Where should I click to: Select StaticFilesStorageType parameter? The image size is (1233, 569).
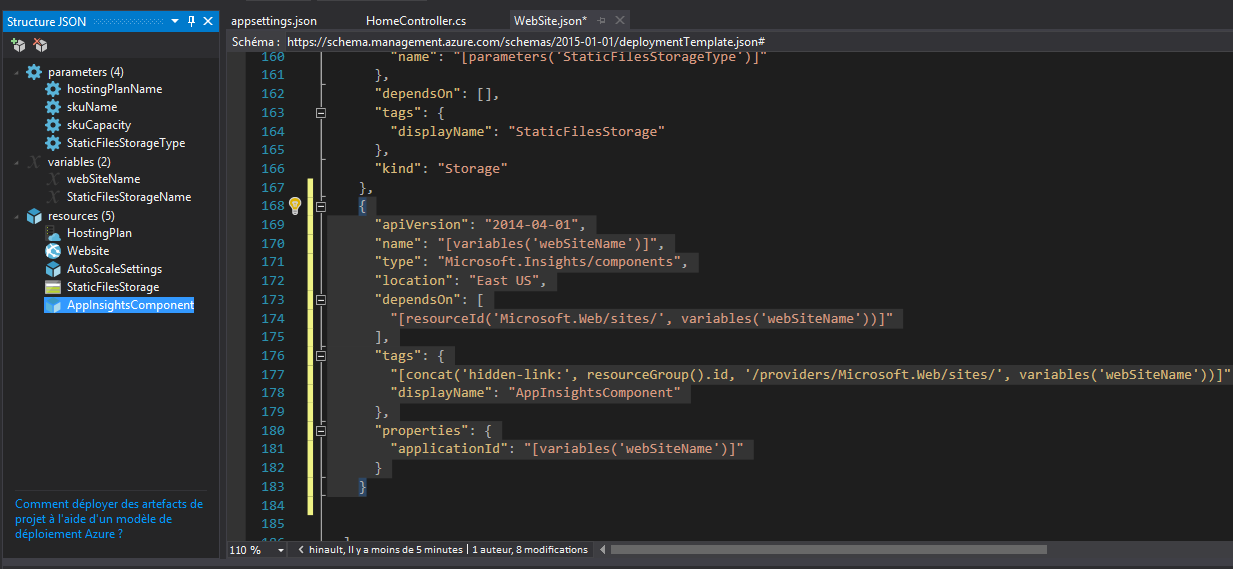coord(126,143)
